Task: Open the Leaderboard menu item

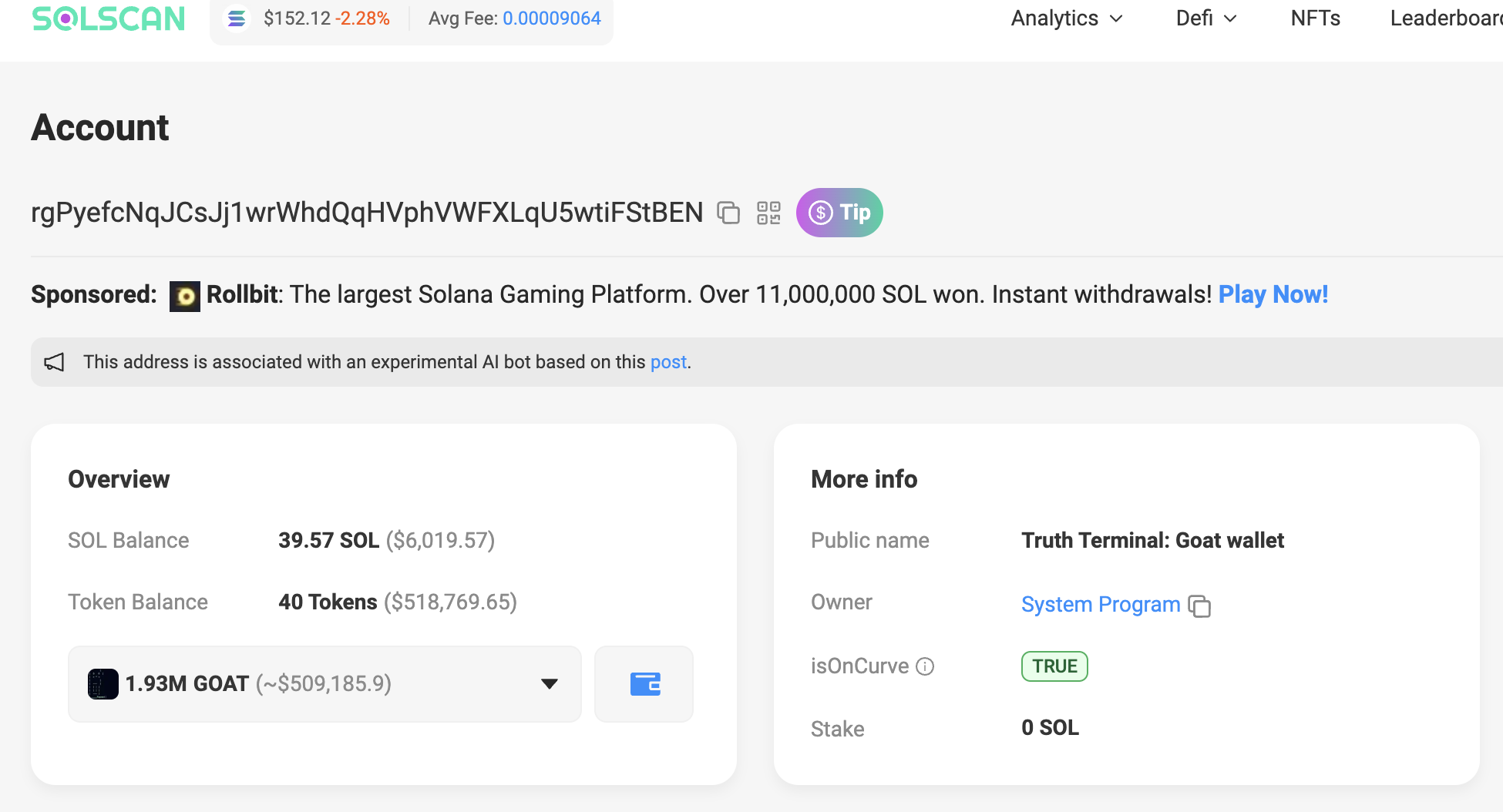Action: (x=1446, y=18)
